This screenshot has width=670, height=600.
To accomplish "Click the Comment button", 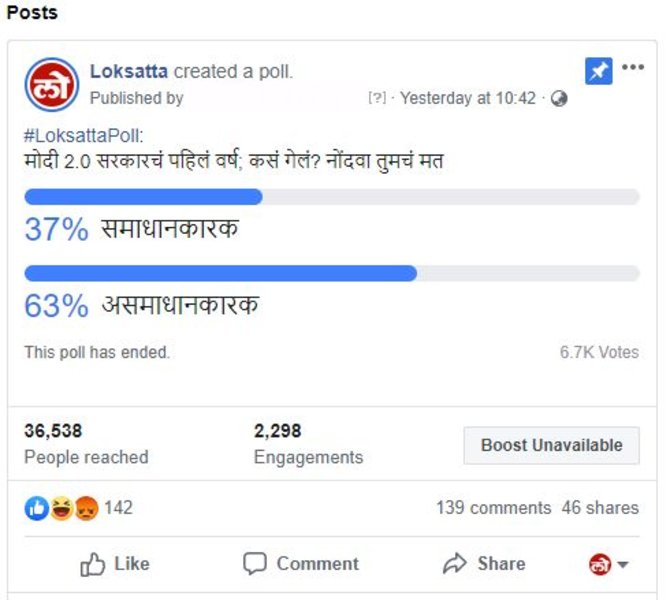I will point(301,564).
